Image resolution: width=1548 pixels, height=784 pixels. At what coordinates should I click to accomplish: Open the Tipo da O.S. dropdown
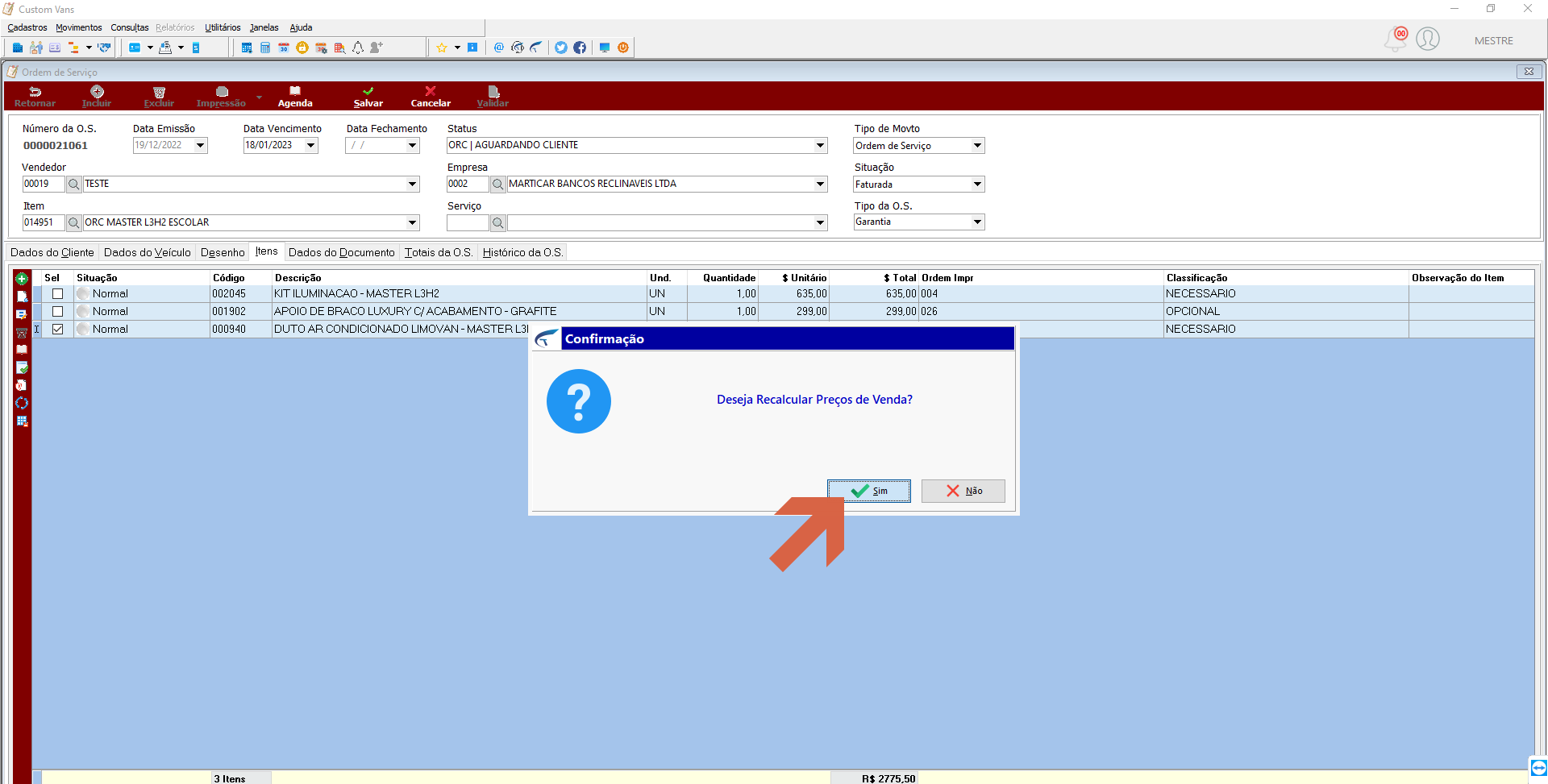tap(977, 222)
